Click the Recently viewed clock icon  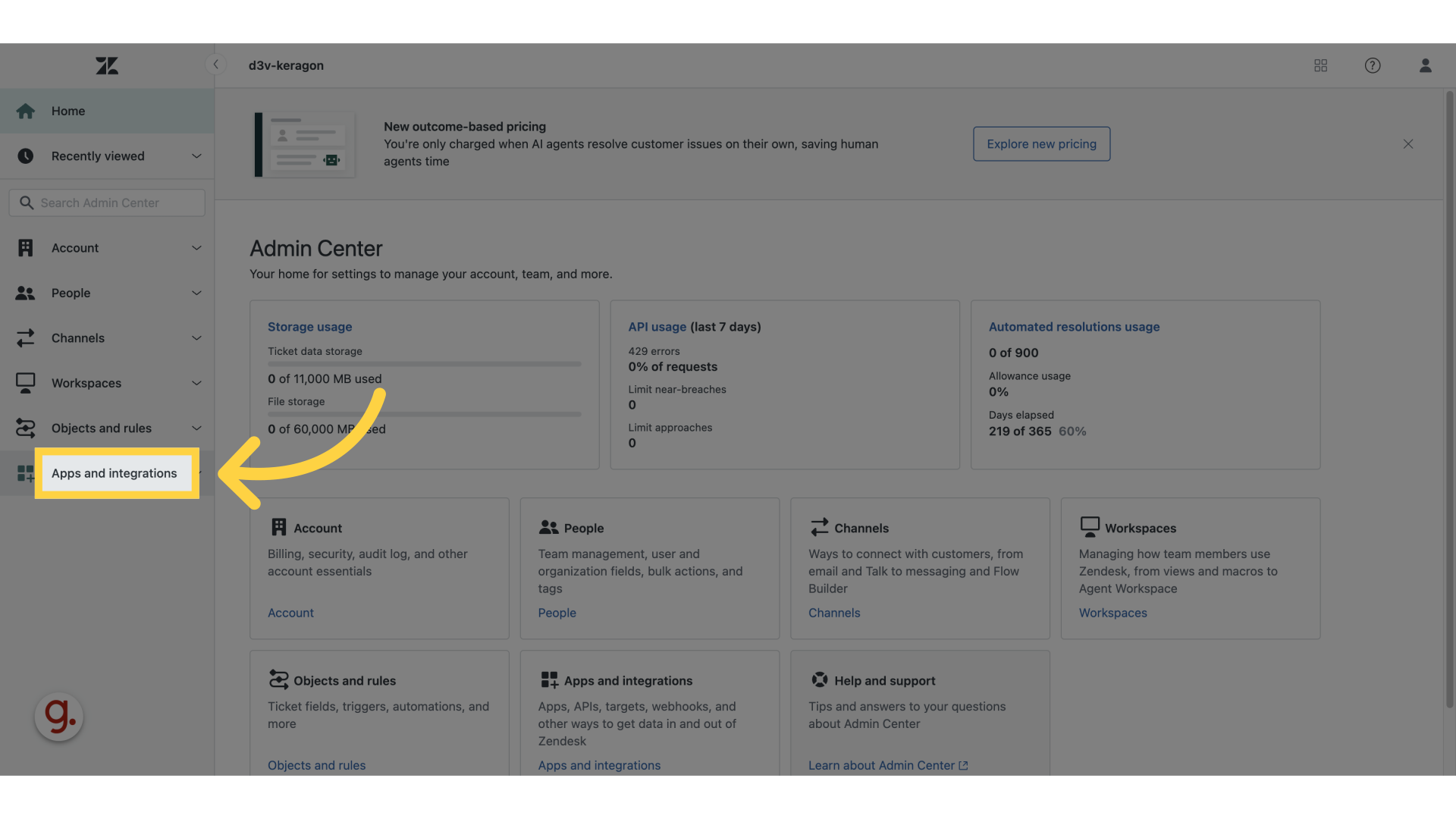pyautogui.click(x=26, y=156)
